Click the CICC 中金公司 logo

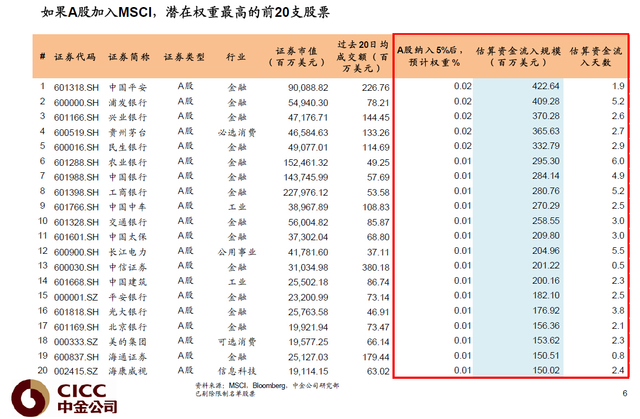[x=64, y=398]
